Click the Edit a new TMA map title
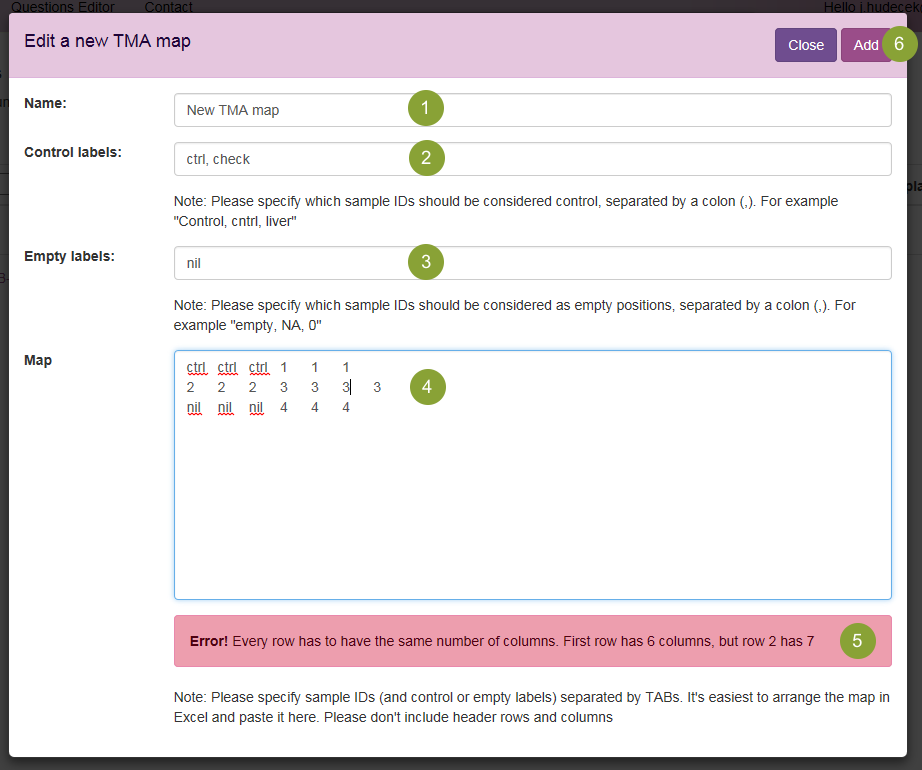Image resolution: width=922 pixels, height=770 pixels. [x=107, y=42]
